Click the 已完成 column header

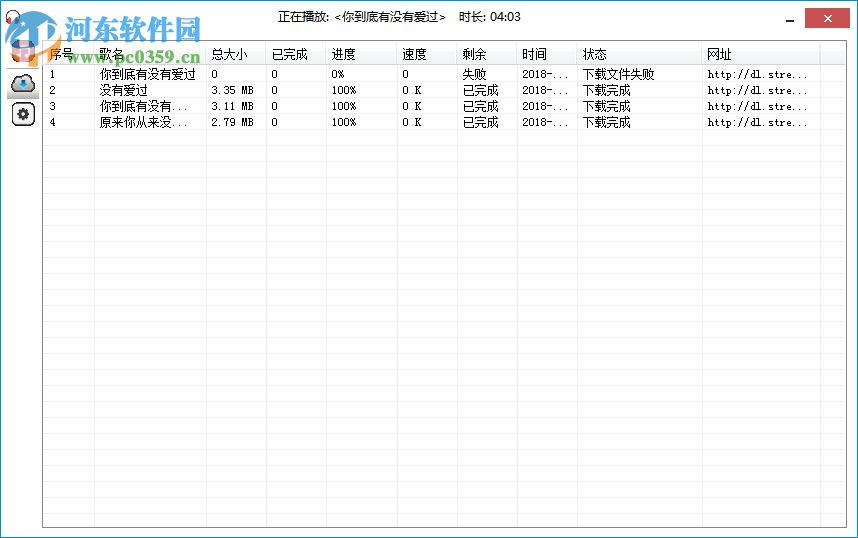click(x=295, y=54)
